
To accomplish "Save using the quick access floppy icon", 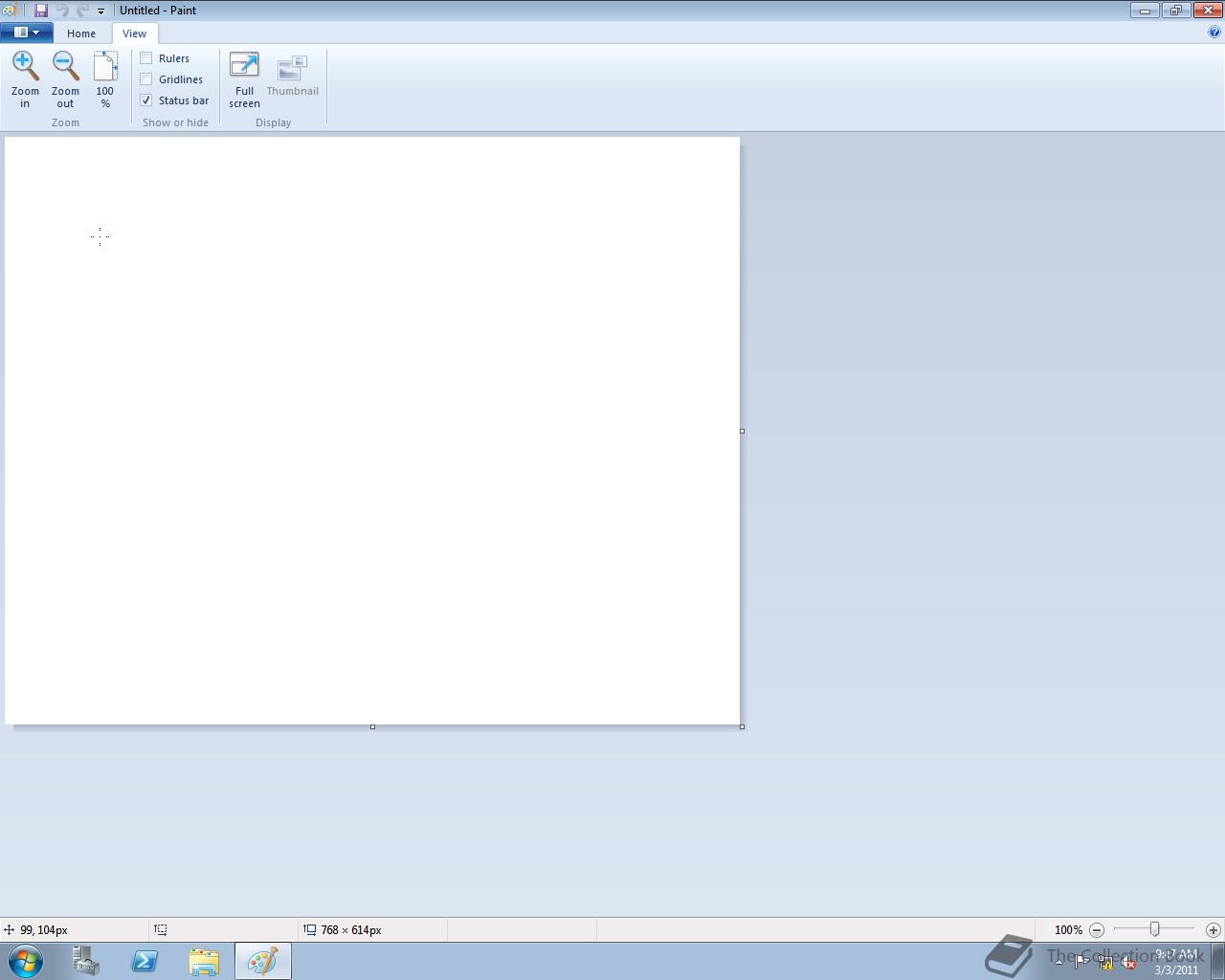I will point(41,11).
